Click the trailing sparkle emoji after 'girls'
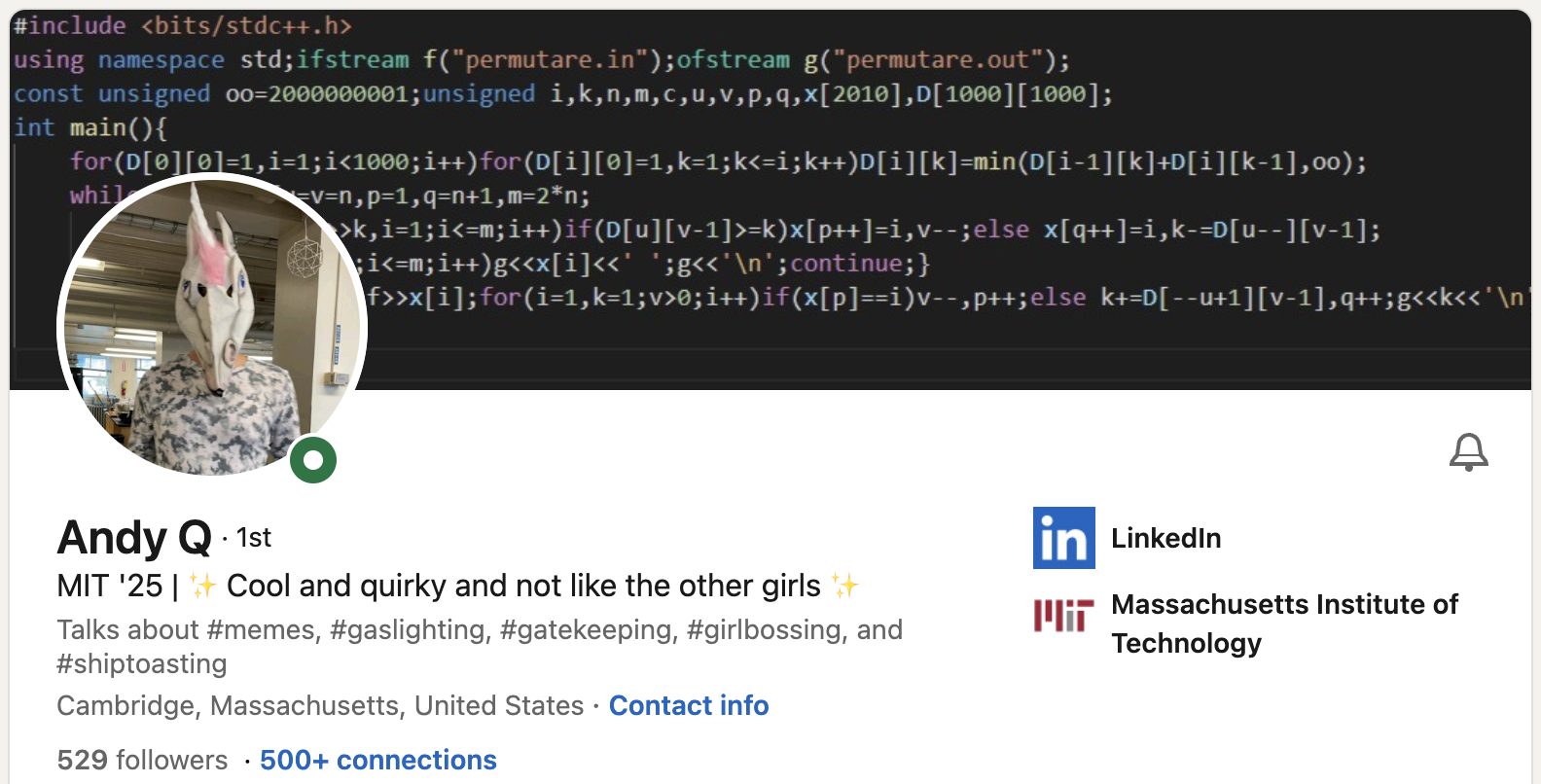The width and height of the screenshot is (1541, 784). click(x=845, y=586)
